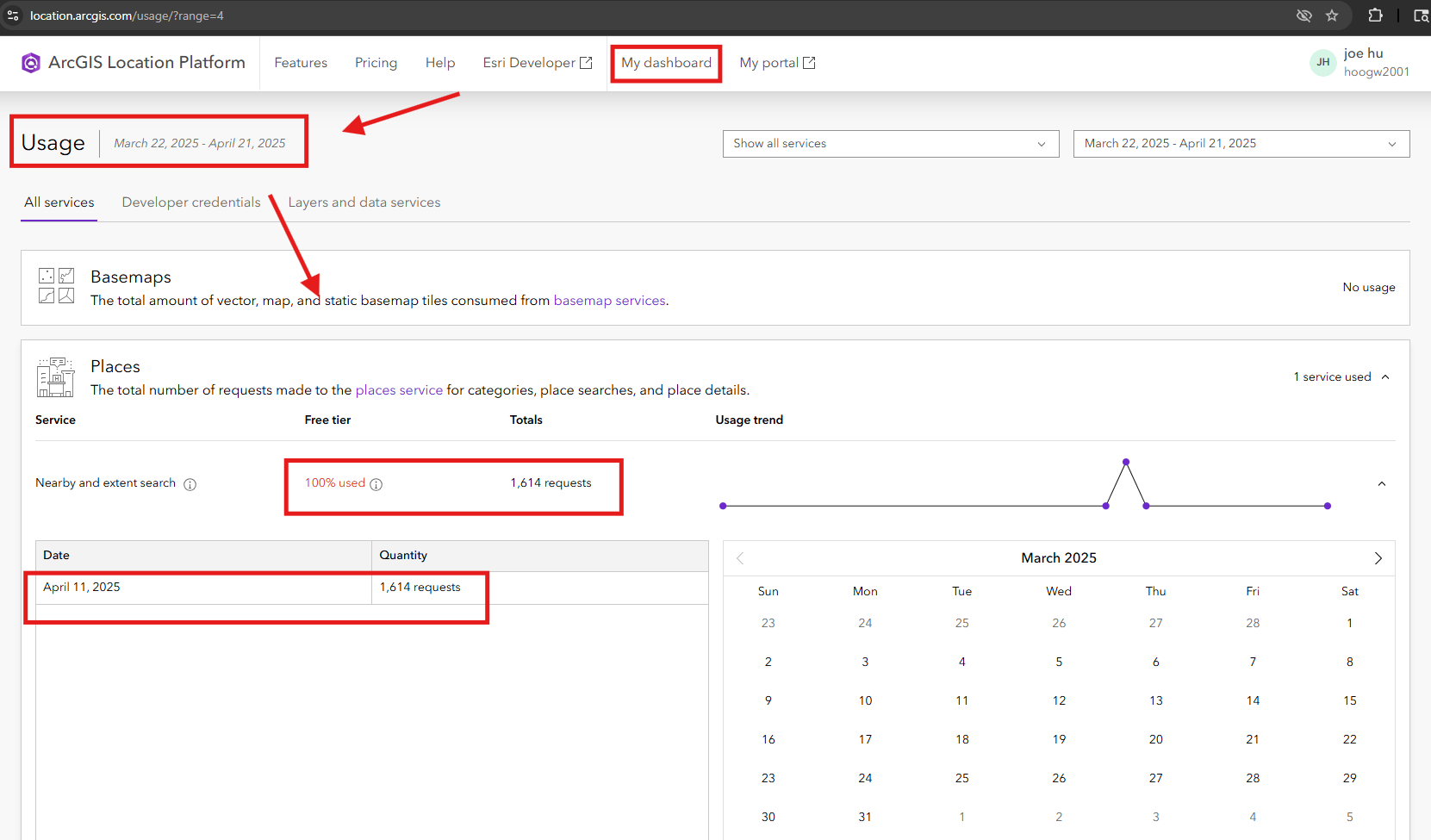This screenshot has height=840, width=1431.
Task: Open the Help menu item
Action: point(440,63)
